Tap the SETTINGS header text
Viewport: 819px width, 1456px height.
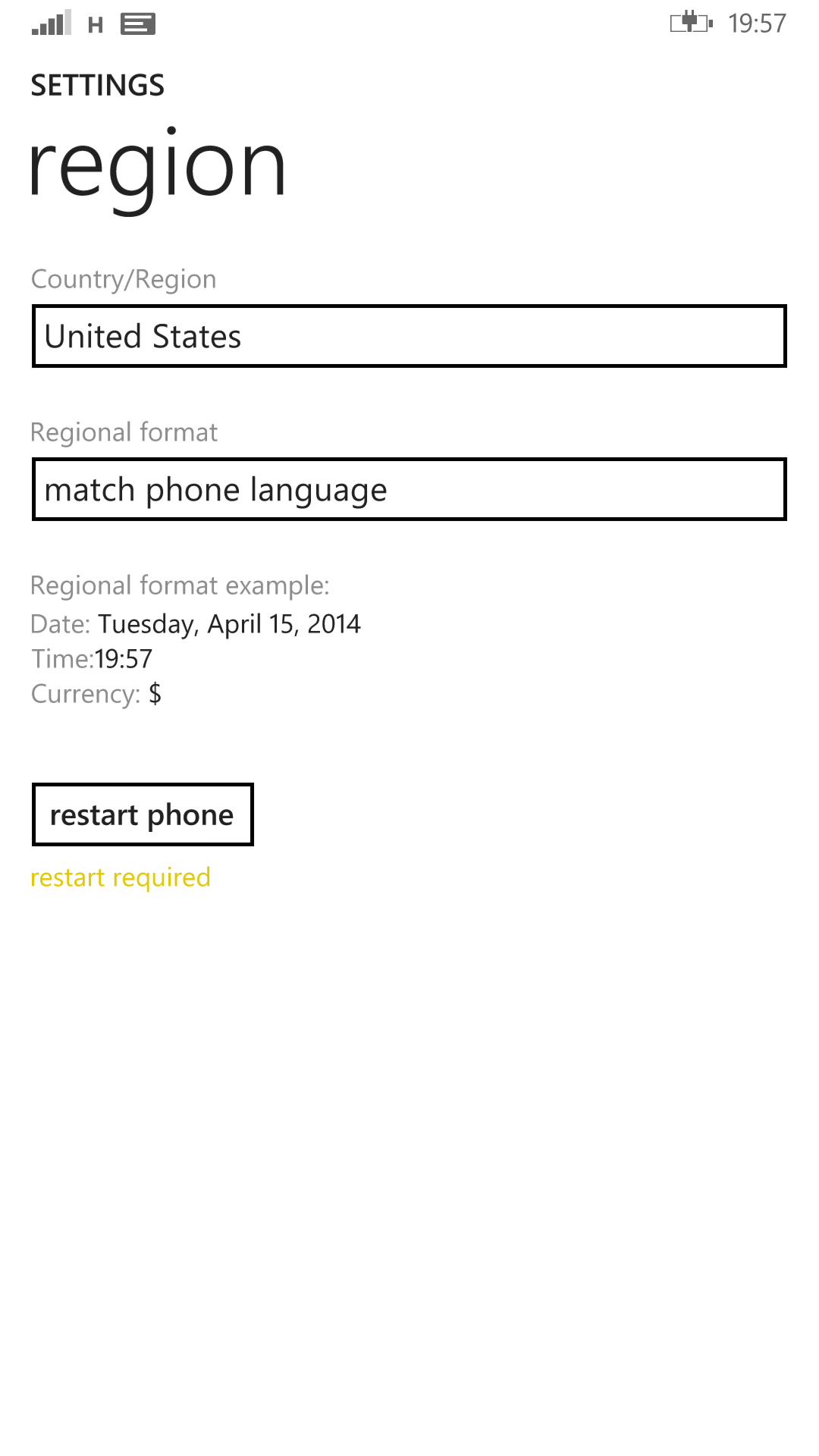[x=98, y=86]
